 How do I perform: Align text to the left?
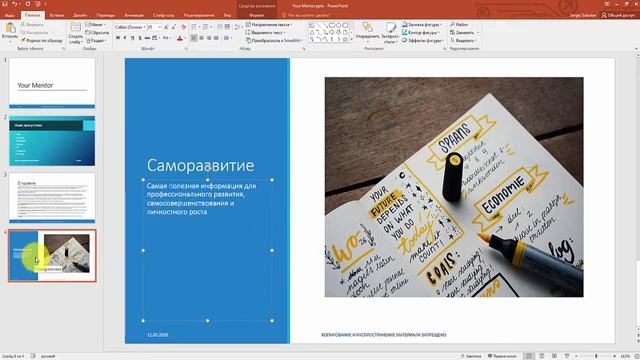(x=194, y=38)
